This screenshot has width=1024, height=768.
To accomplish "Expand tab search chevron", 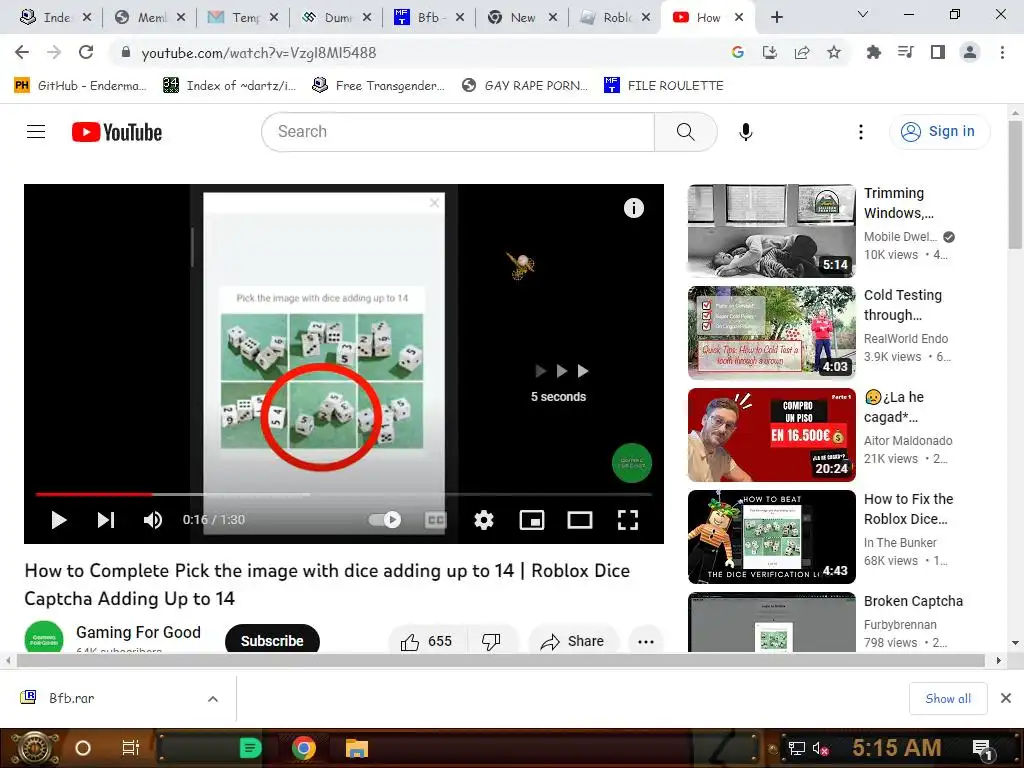I will tap(863, 14).
